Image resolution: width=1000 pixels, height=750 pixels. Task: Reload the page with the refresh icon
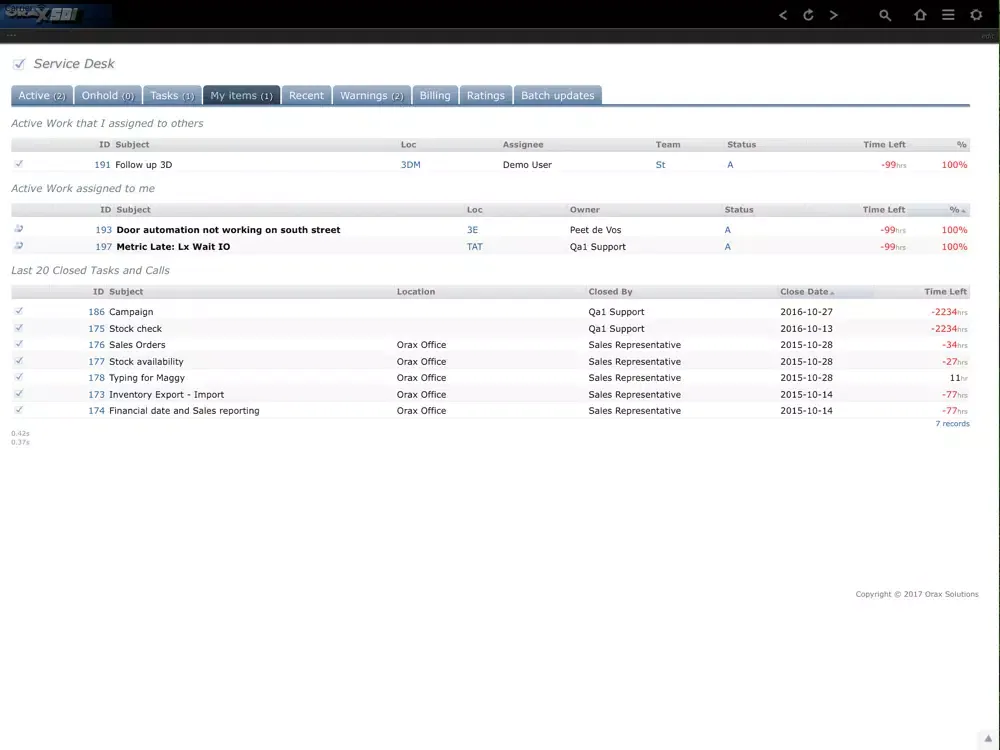(x=808, y=15)
